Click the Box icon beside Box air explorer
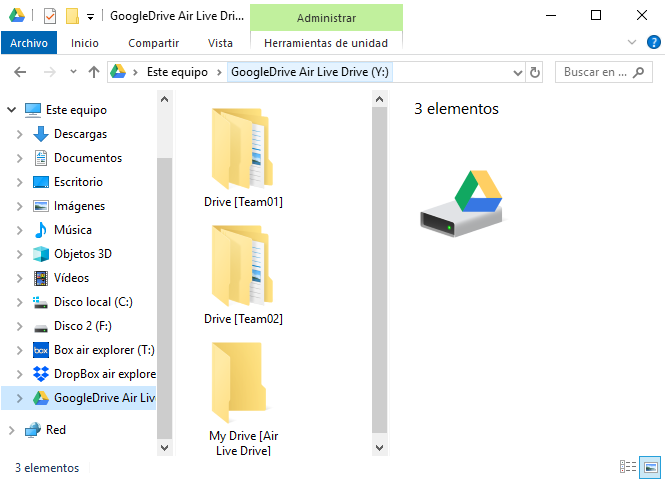666x480 pixels. click(41, 350)
